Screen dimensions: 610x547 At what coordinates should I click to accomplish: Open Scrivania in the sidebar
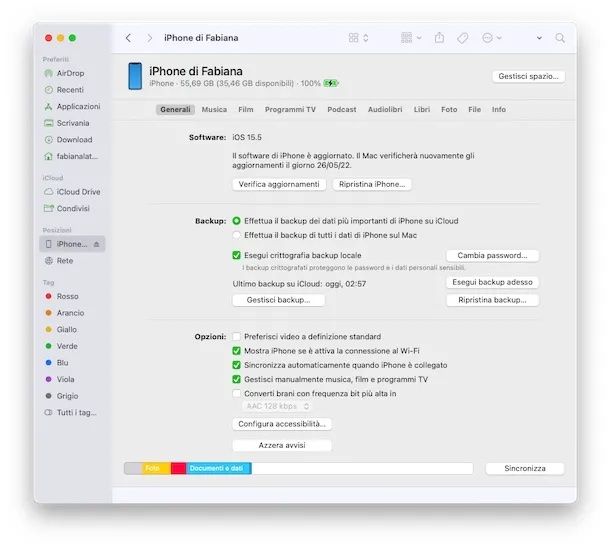pyautogui.click(x=67, y=123)
